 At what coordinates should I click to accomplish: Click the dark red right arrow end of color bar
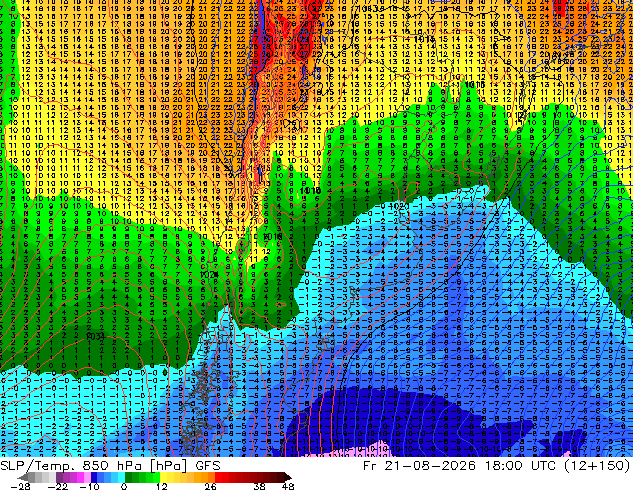[288, 477]
